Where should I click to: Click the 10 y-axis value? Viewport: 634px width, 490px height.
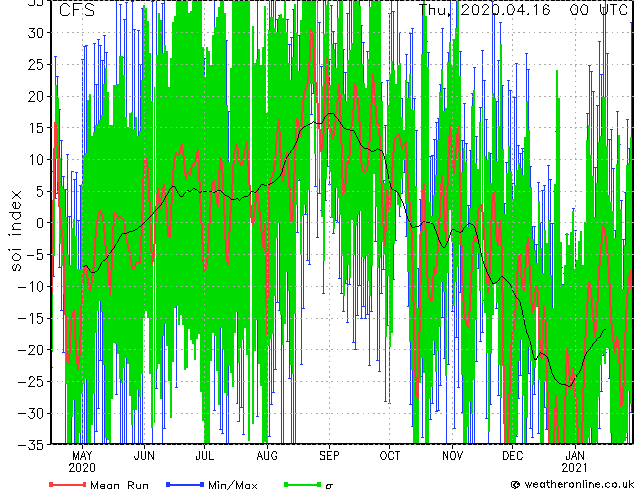(37, 160)
